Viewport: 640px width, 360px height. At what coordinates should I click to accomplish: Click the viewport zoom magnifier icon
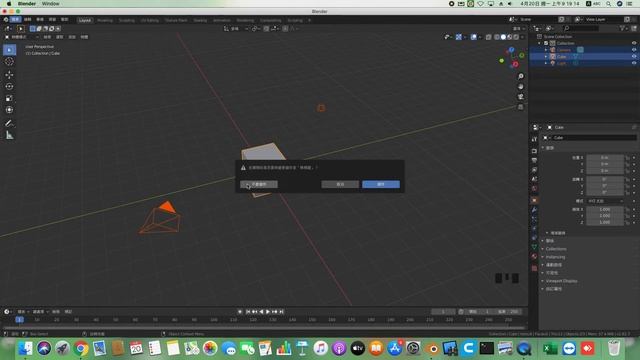click(x=521, y=76)
